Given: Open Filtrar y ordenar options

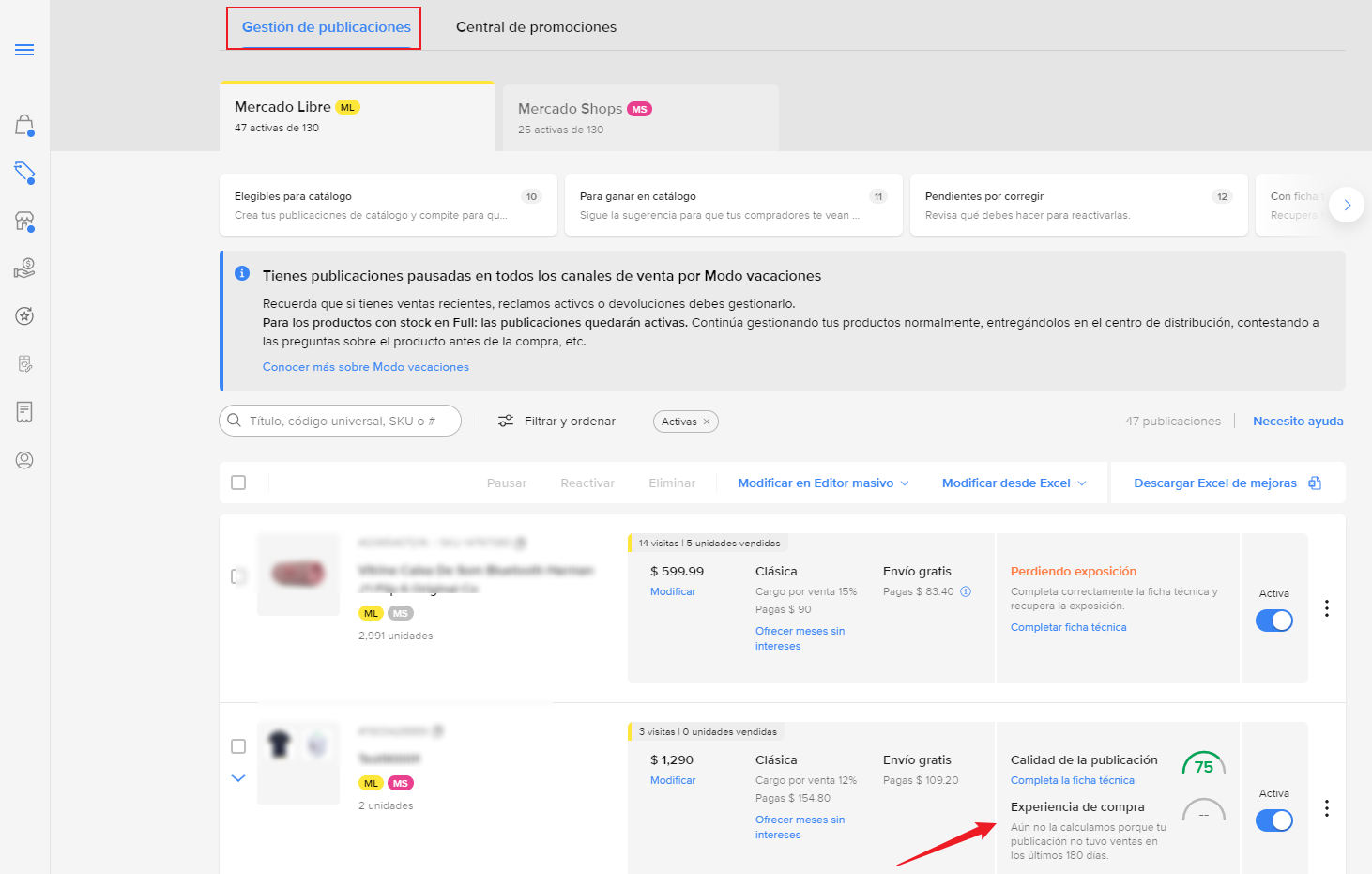Looking at the screenshot, I should [556, 421].
